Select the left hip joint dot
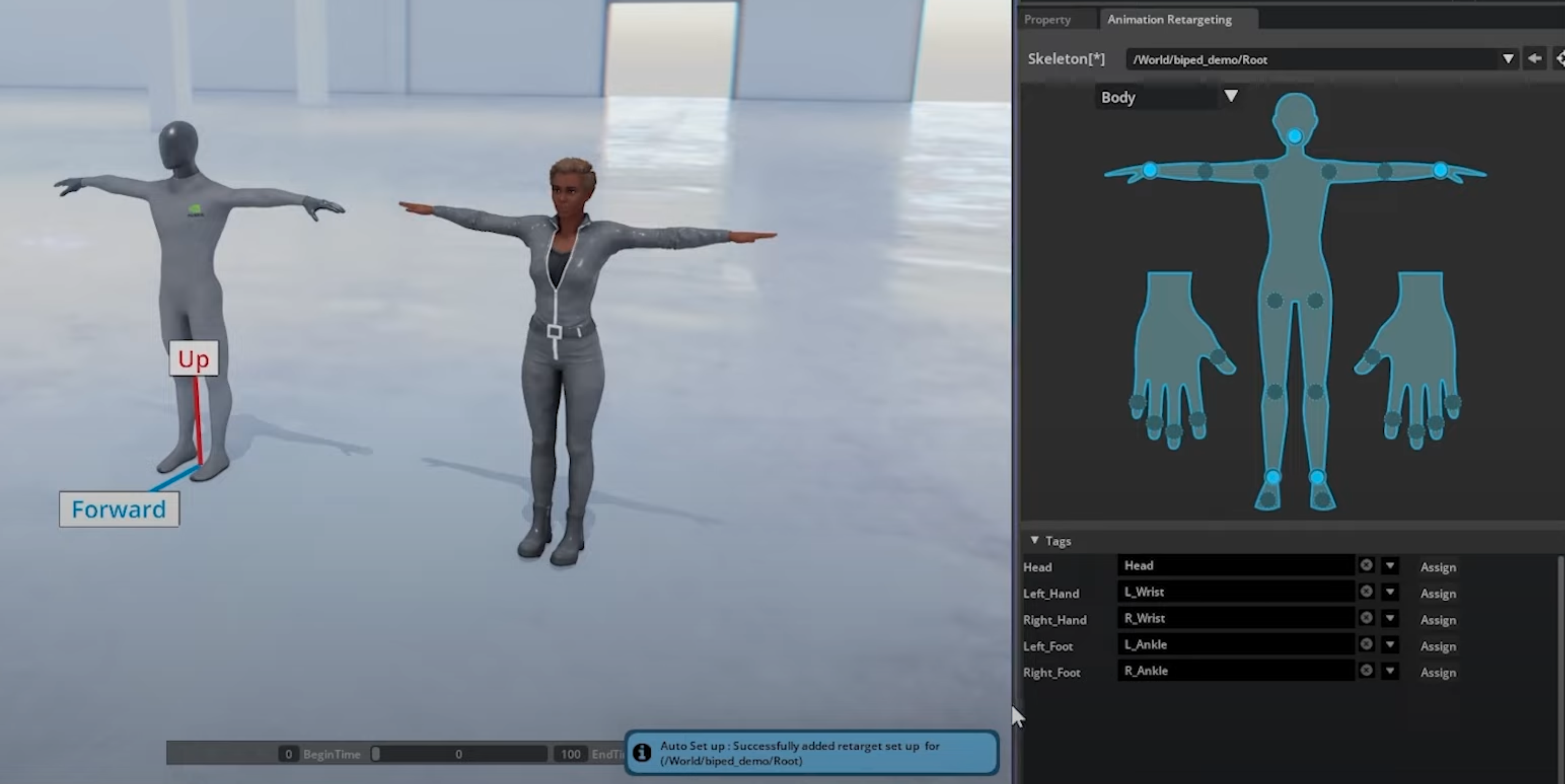Image resolution: width=1565 pixels, height=784 pixels. tap(1315, 300)
